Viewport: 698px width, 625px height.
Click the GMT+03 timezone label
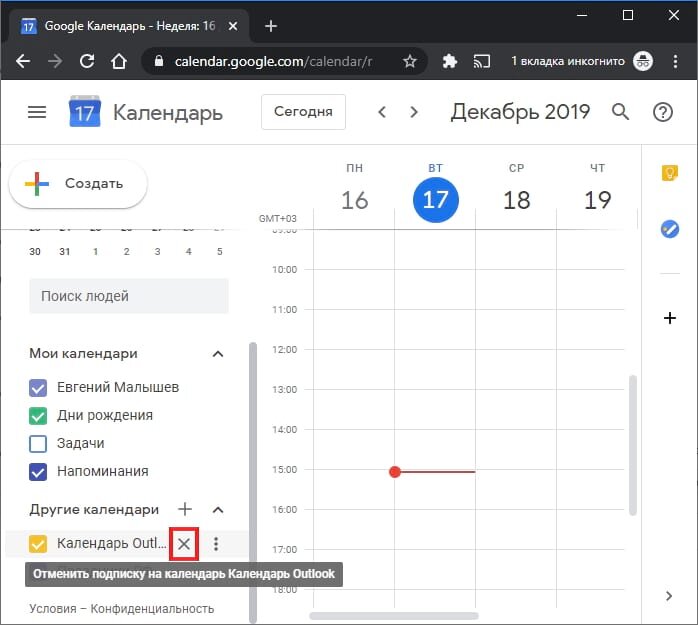(277, 219)
